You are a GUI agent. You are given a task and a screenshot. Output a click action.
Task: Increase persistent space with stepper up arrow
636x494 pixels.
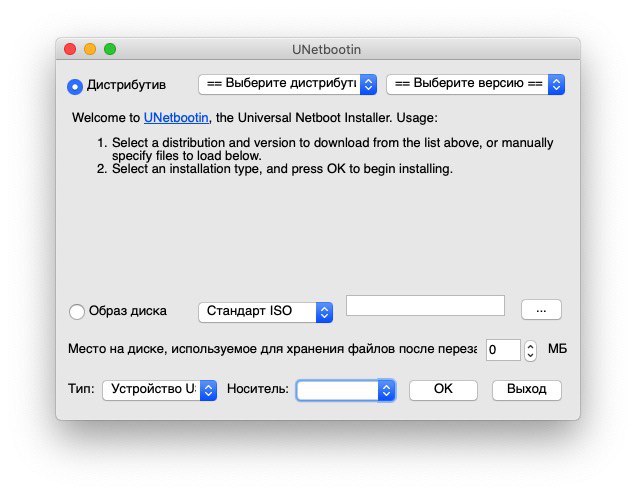pyautogui.click(x=530, y=346)
